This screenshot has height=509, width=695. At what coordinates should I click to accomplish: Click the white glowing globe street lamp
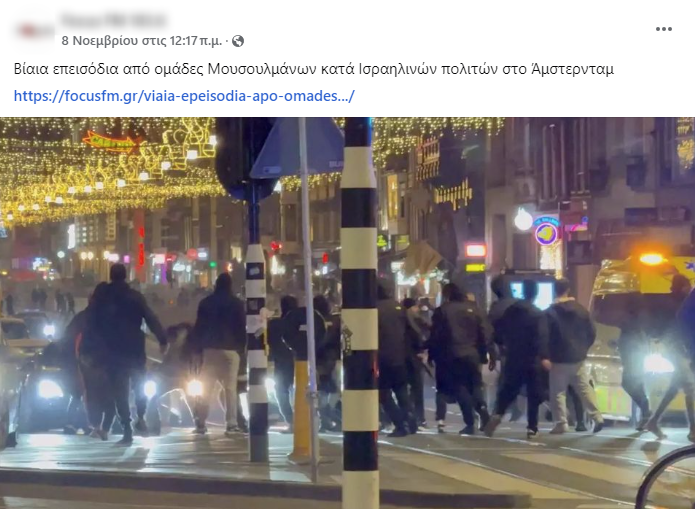(523, 219)
